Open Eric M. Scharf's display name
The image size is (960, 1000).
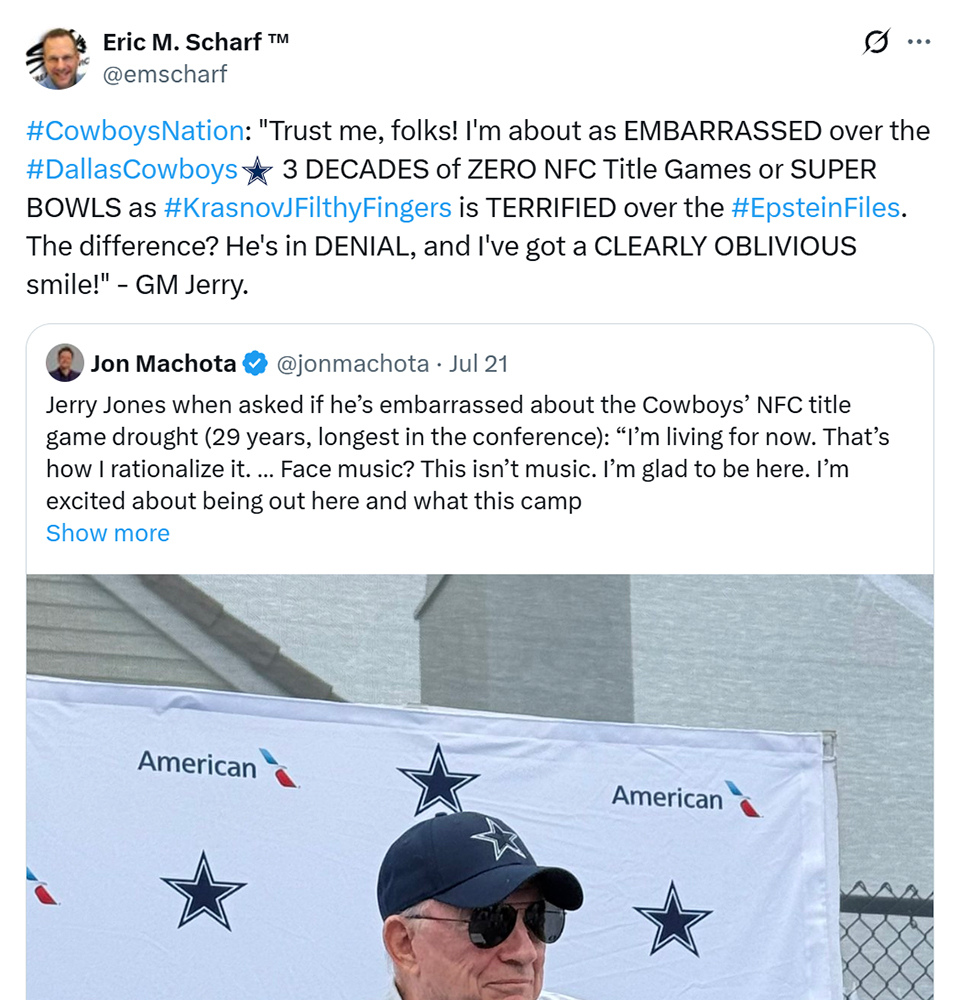point(195,42)
